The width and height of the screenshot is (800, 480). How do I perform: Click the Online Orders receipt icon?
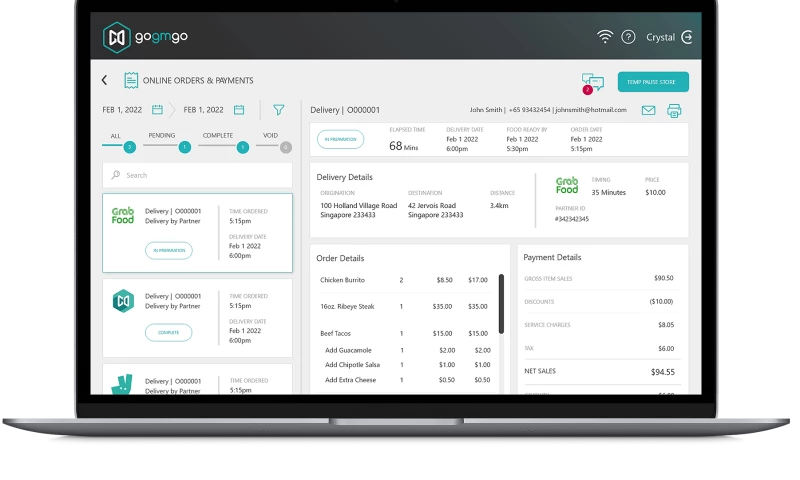pyautogui.click(x=131, y=80)
